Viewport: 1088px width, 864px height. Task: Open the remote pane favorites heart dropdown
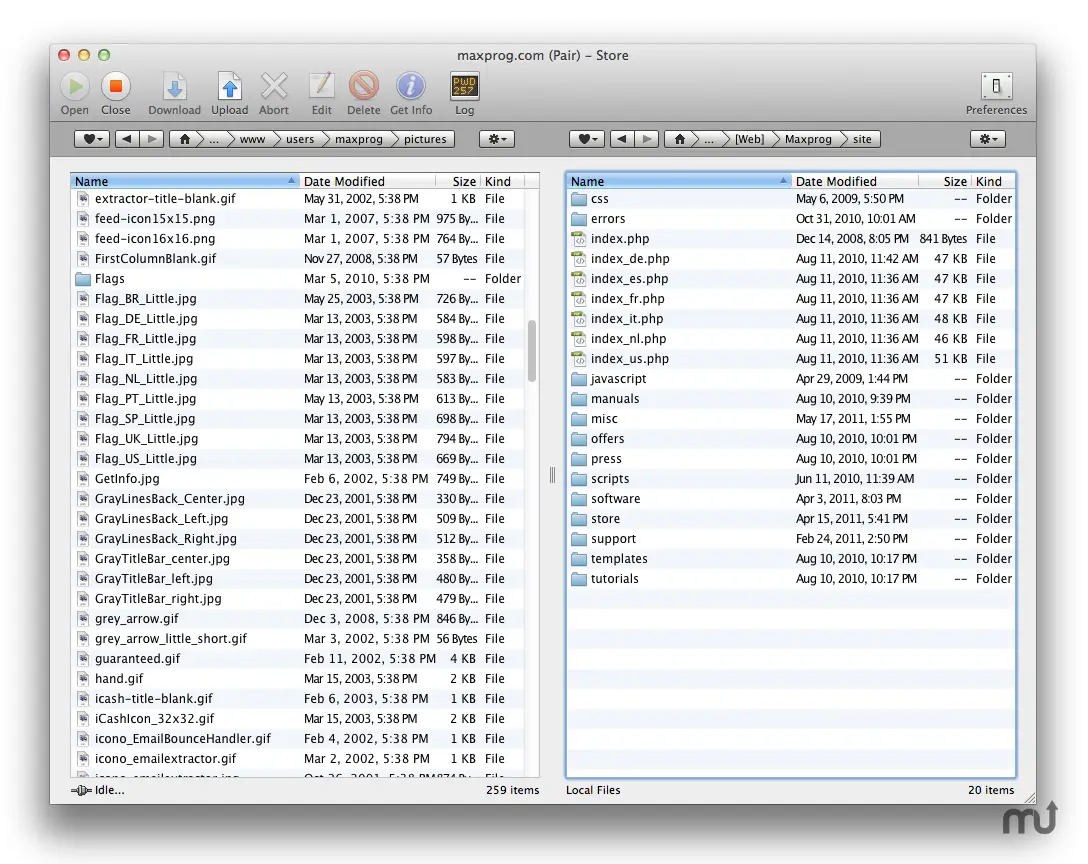pos(92,139)
